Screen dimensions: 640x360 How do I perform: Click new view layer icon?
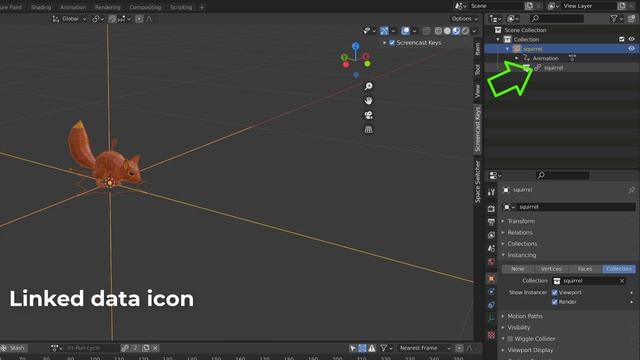point(622,6)
